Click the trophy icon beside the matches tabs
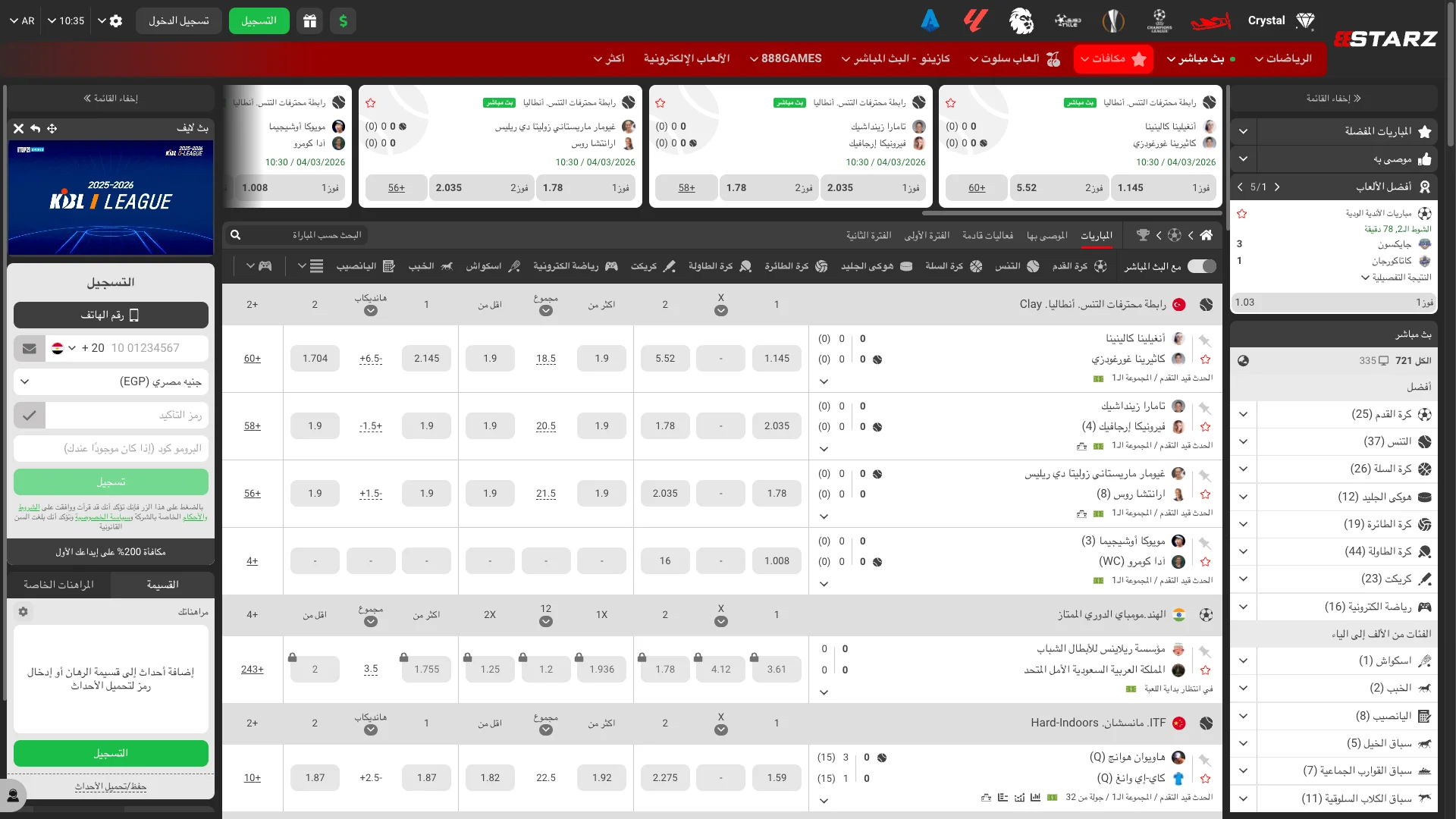Screen dimensions: 1456x819 (x=1143, y=235)
